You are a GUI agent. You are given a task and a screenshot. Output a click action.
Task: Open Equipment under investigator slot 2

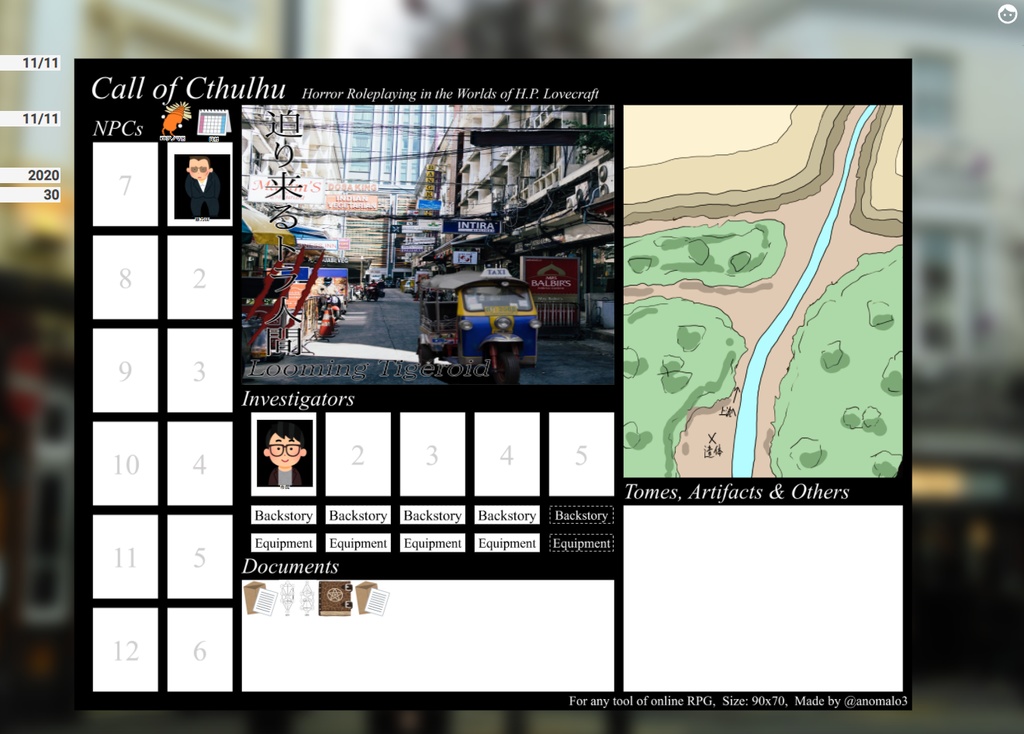pos(358,543)
